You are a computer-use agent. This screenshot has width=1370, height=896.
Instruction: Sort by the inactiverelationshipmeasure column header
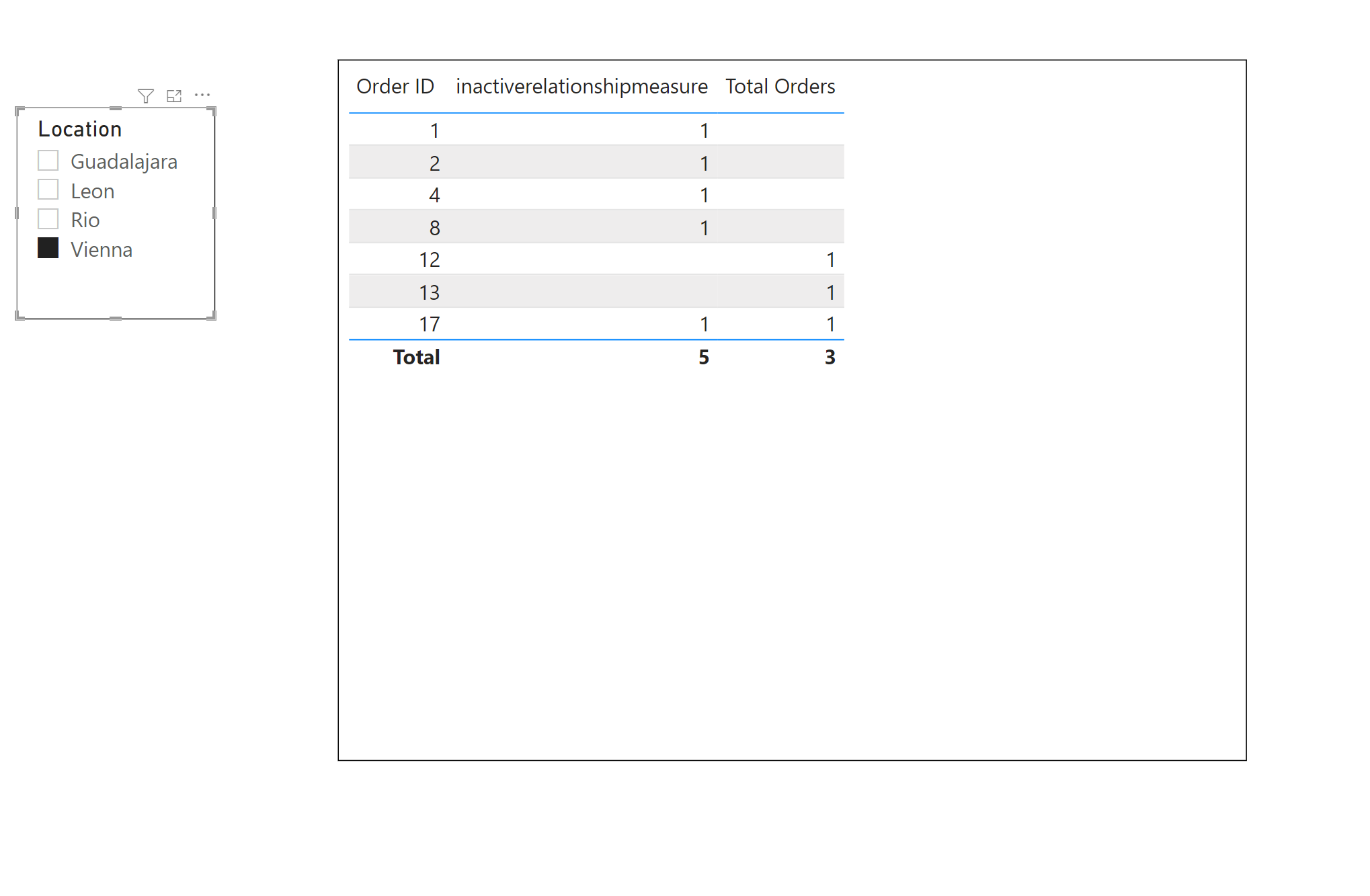(581, 87)
